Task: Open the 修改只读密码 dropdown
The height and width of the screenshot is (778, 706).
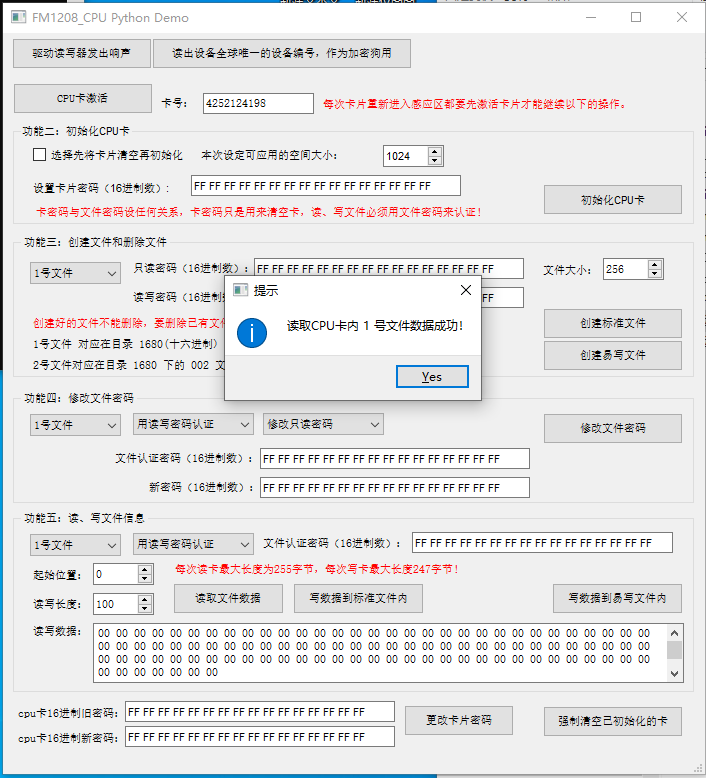Action: [x=323, y=425]
